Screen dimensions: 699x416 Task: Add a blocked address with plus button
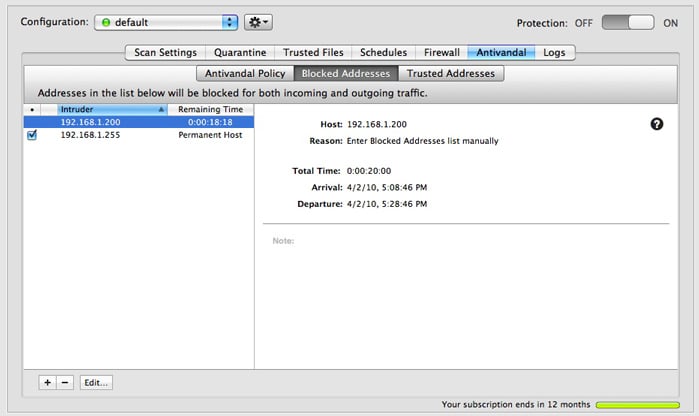tap(47, 383)
